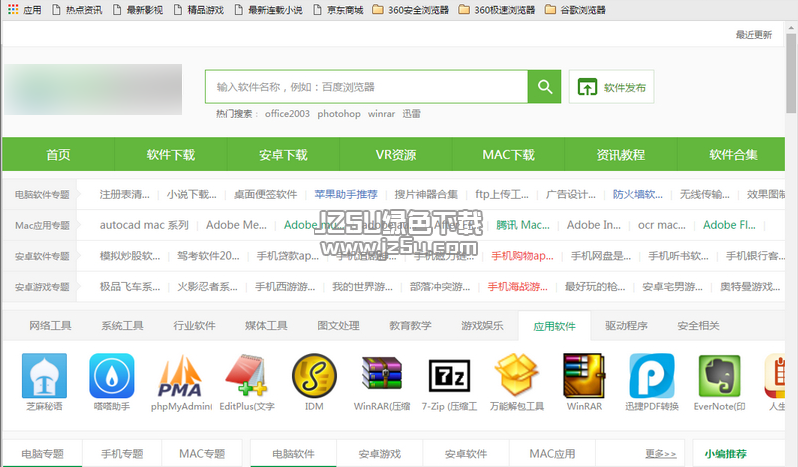798x467 pixels.
Task: Open 资讯教程 navigation item
Action: click(620, 154)
